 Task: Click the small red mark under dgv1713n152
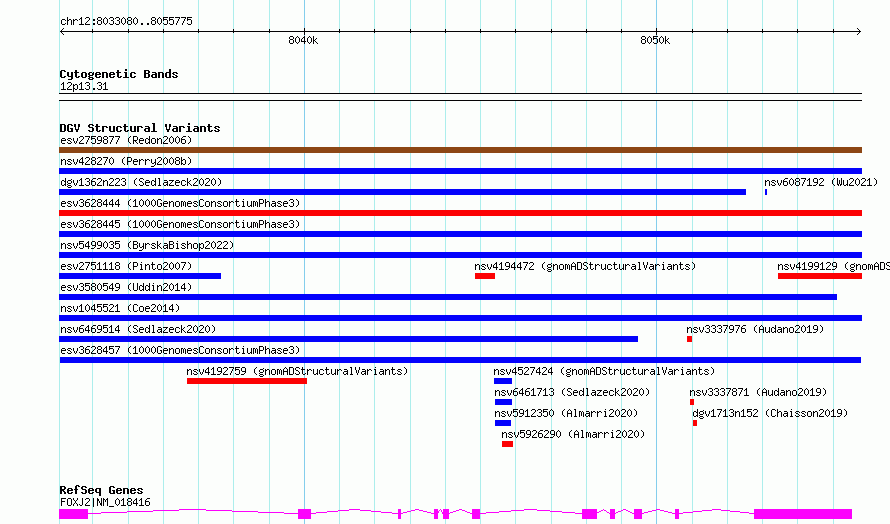tap(695, 423)
